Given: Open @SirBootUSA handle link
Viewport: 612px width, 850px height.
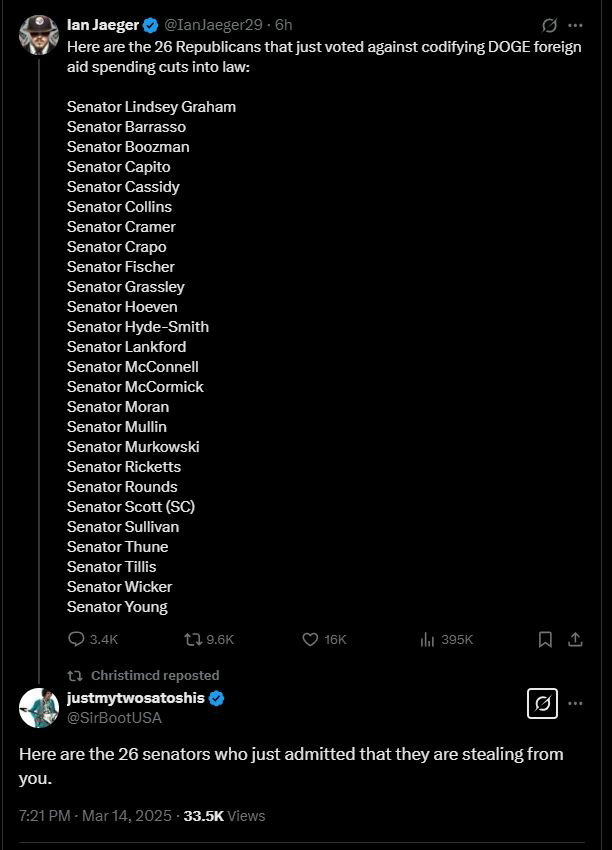Looking at the screenshot, I should [x=114, y=718].
